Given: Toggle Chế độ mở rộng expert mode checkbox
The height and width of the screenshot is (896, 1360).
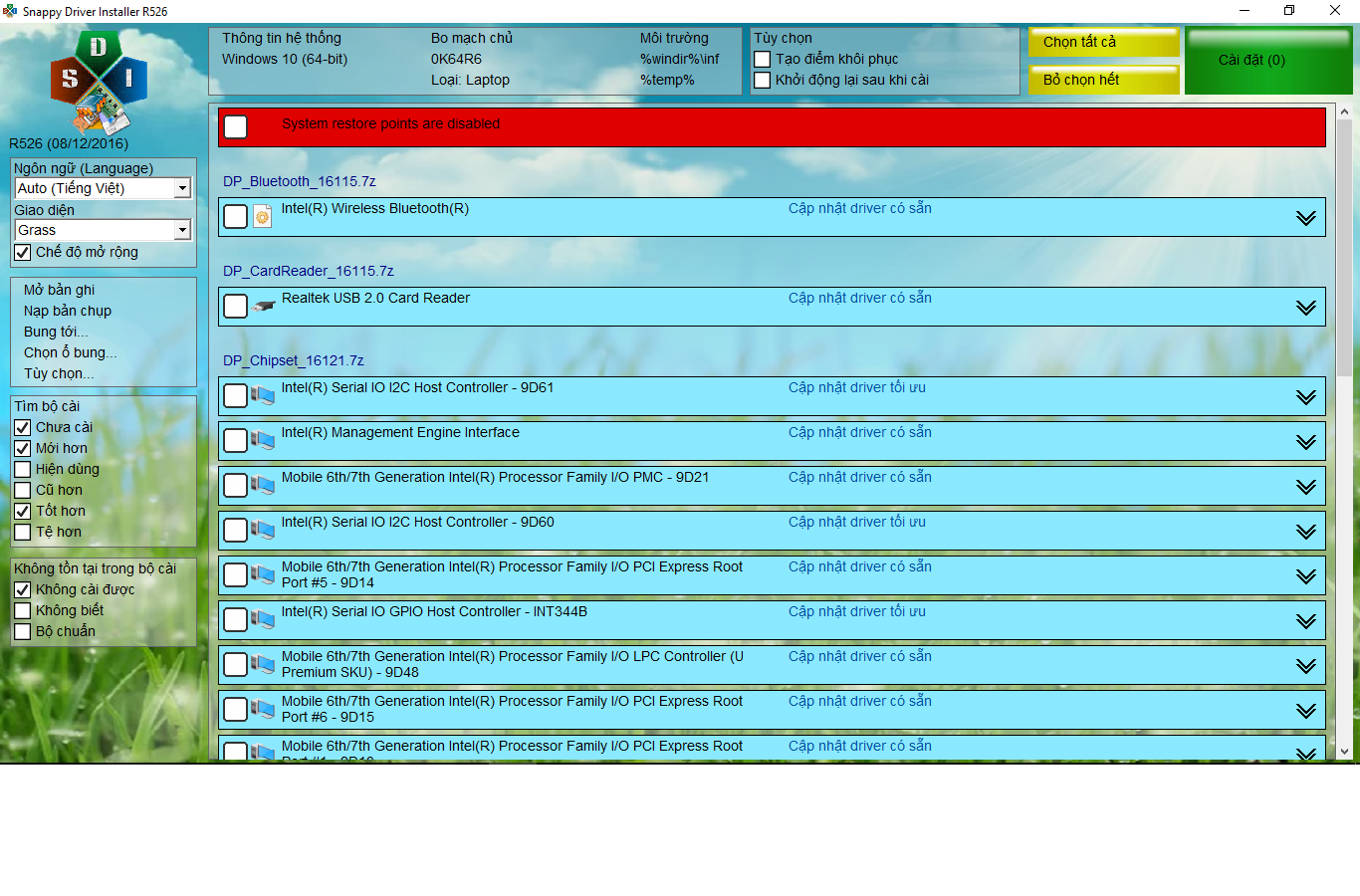Looking at the screenshot, I should click(x=23, y=253).
